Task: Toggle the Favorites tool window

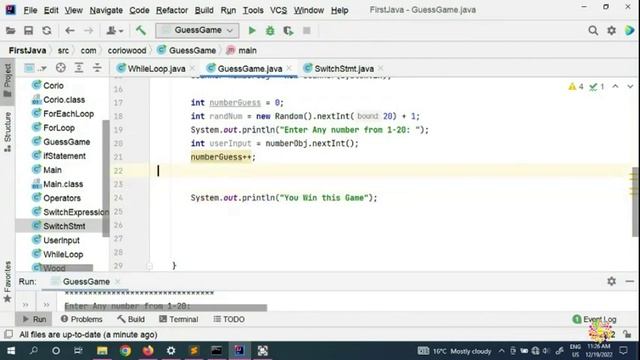Action: [7, 282]
